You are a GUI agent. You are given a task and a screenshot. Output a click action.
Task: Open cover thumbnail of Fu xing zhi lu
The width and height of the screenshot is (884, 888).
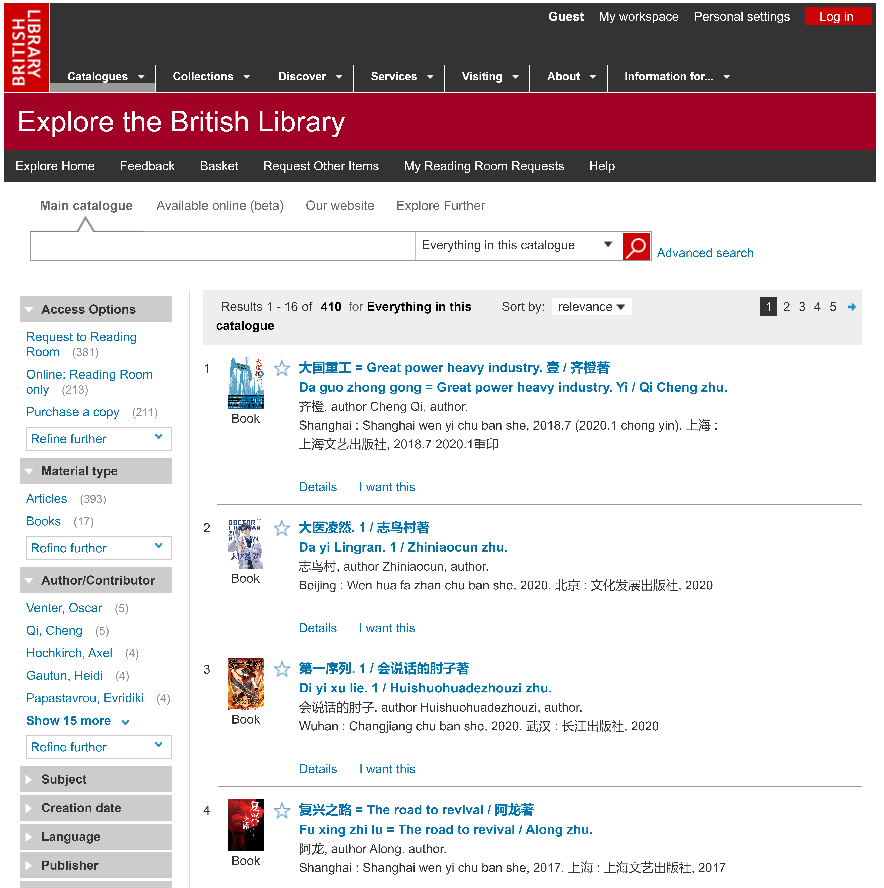(246, 825)
